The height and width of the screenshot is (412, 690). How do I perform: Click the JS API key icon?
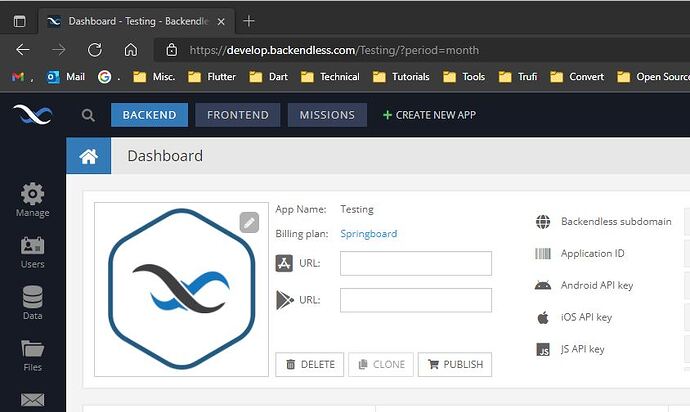pyautogui.click(x=543, y=349)
